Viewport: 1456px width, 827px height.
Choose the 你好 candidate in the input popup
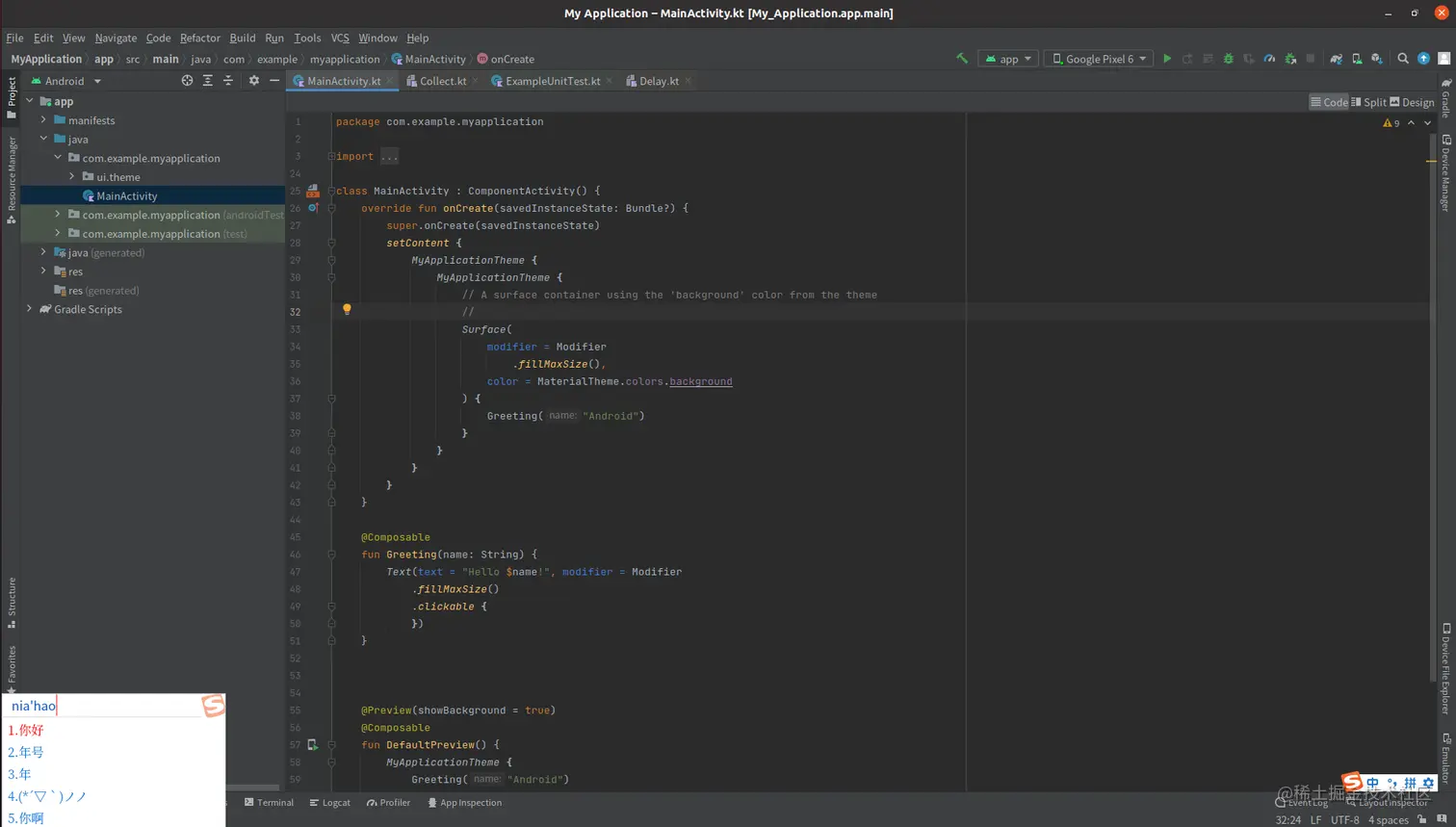coord(26,730)
